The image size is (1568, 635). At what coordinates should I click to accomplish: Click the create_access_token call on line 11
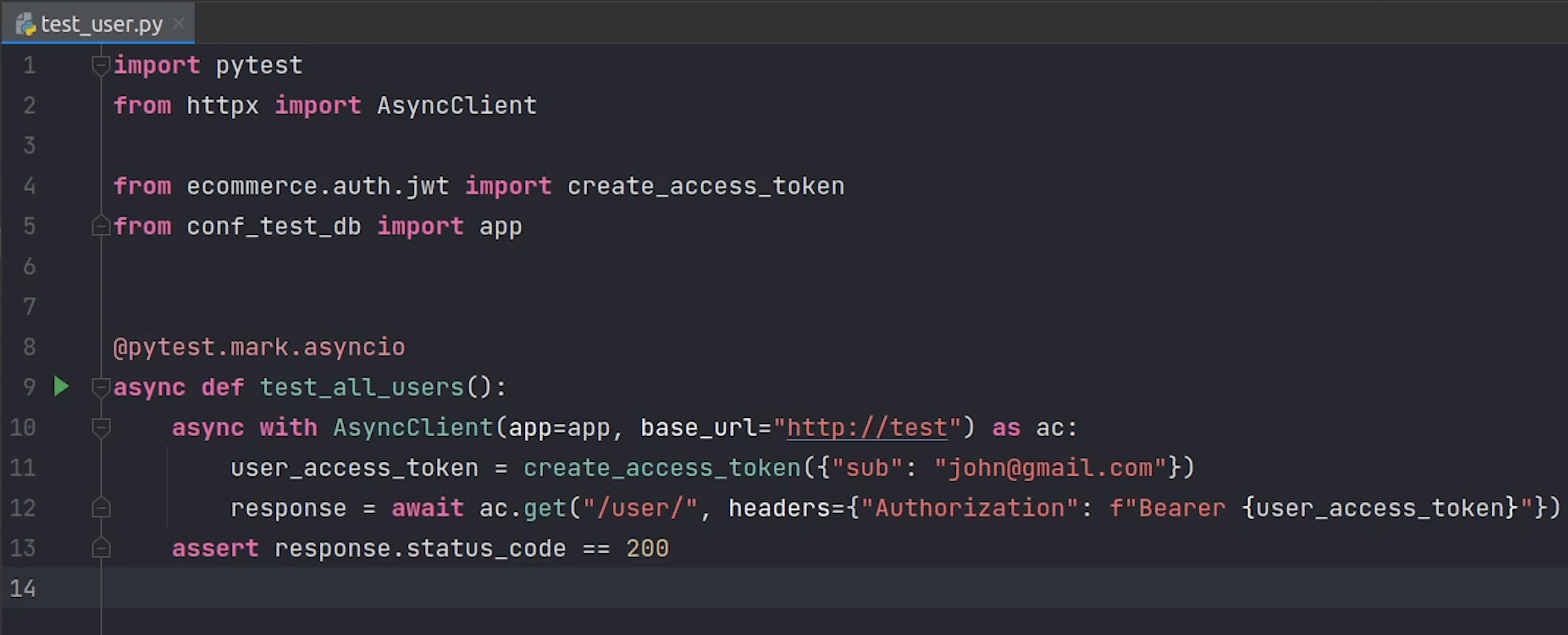tap(662, 468)
